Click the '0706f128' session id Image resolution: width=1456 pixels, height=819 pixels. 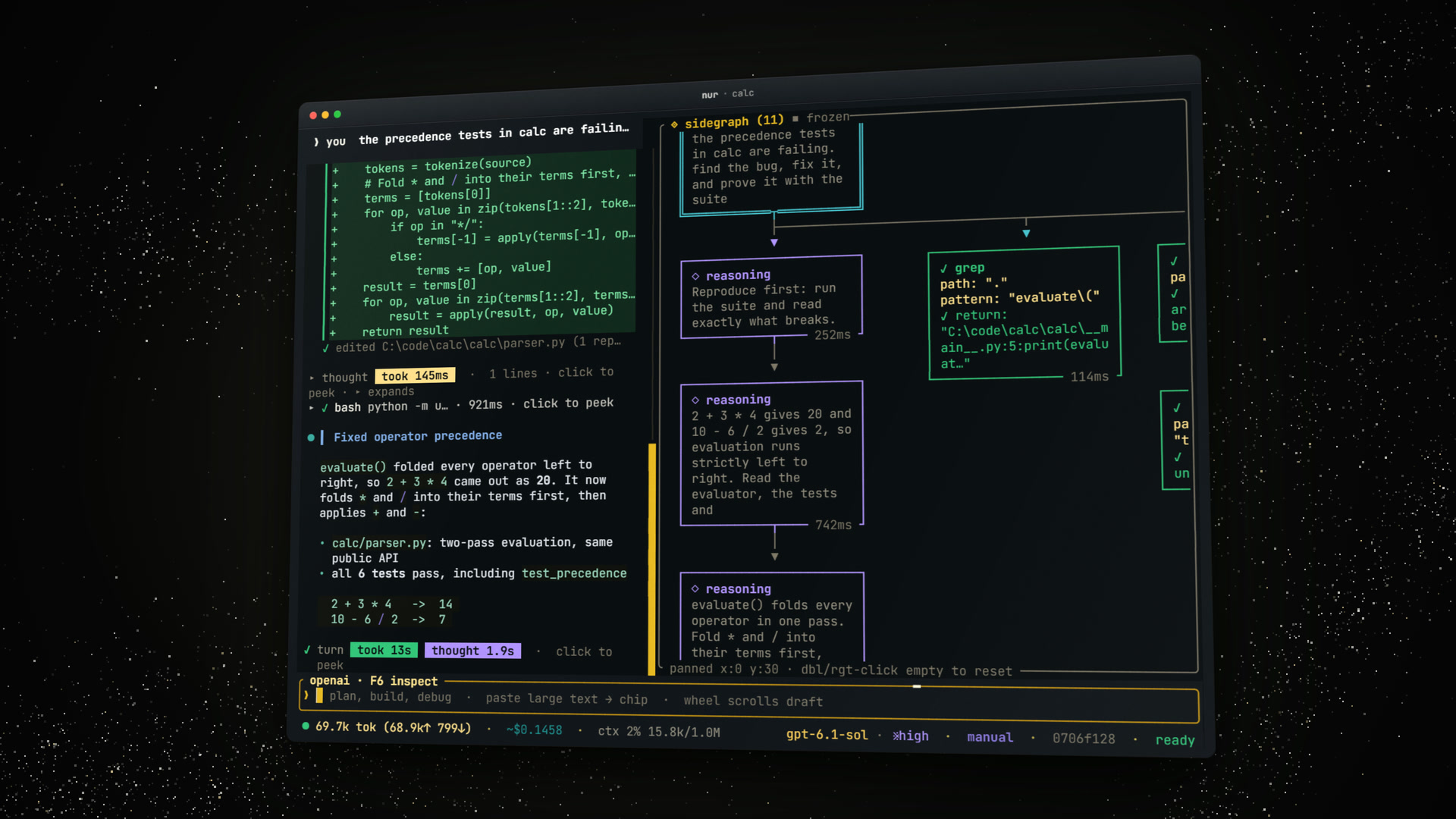click(1084, 739)
